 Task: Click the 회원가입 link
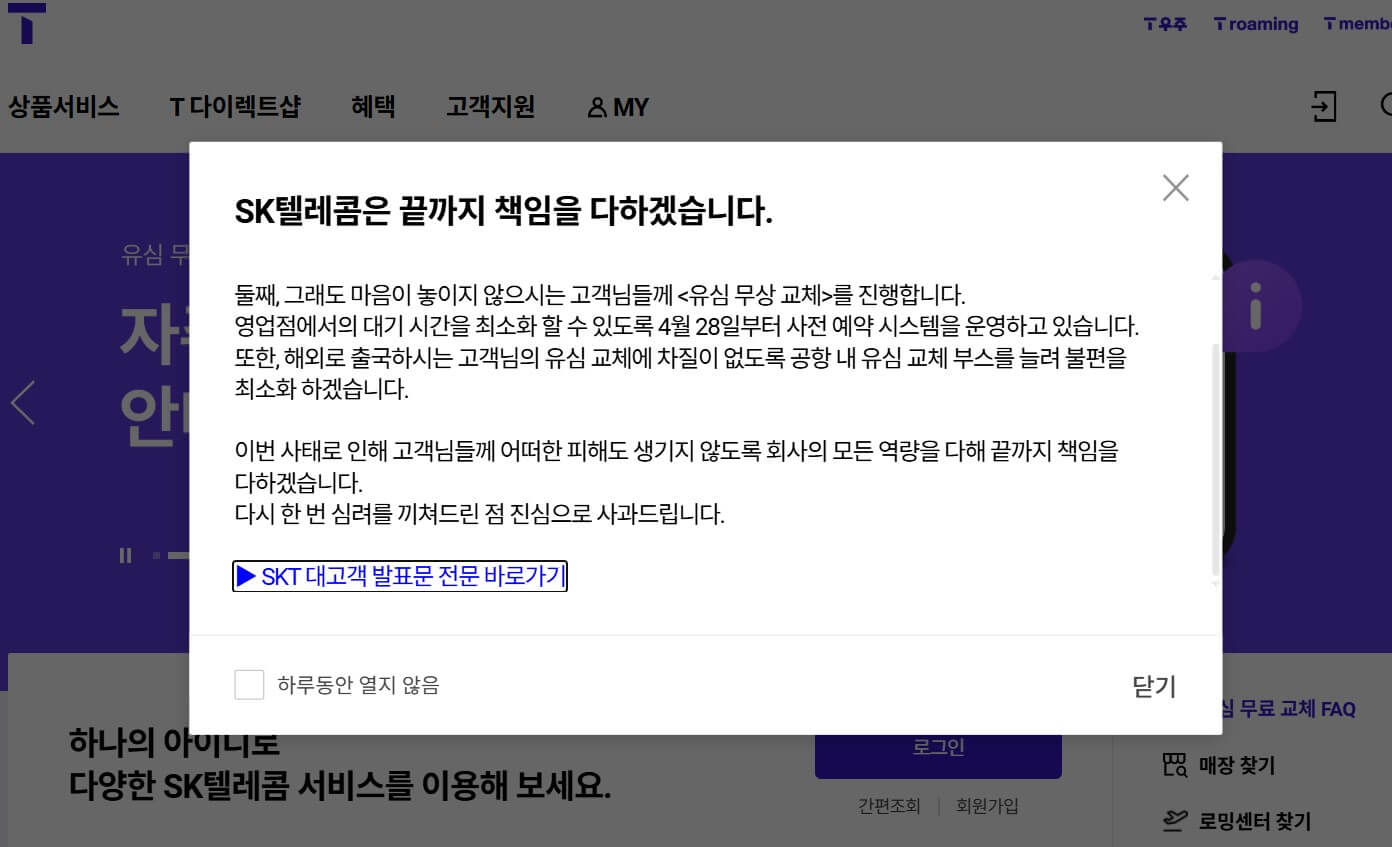pos(987,806)
